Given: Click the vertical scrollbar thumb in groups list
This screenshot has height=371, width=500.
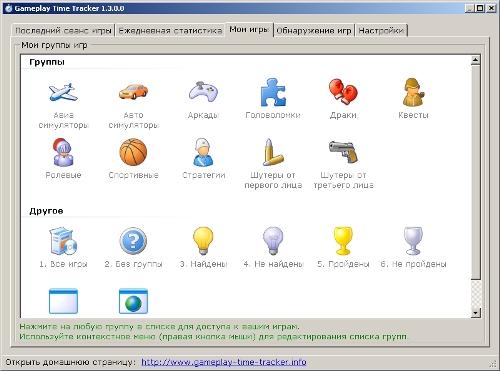Looking at the screenshot, I should click(476, 172).
